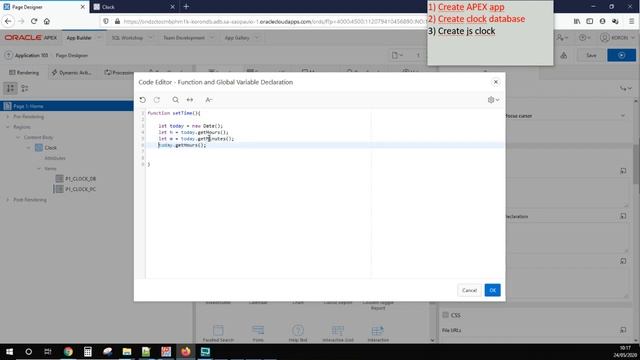The width and height of the screenshot is (640, 360).
Task: Switch to the Dynamic Actions tab
Action: 71,72
